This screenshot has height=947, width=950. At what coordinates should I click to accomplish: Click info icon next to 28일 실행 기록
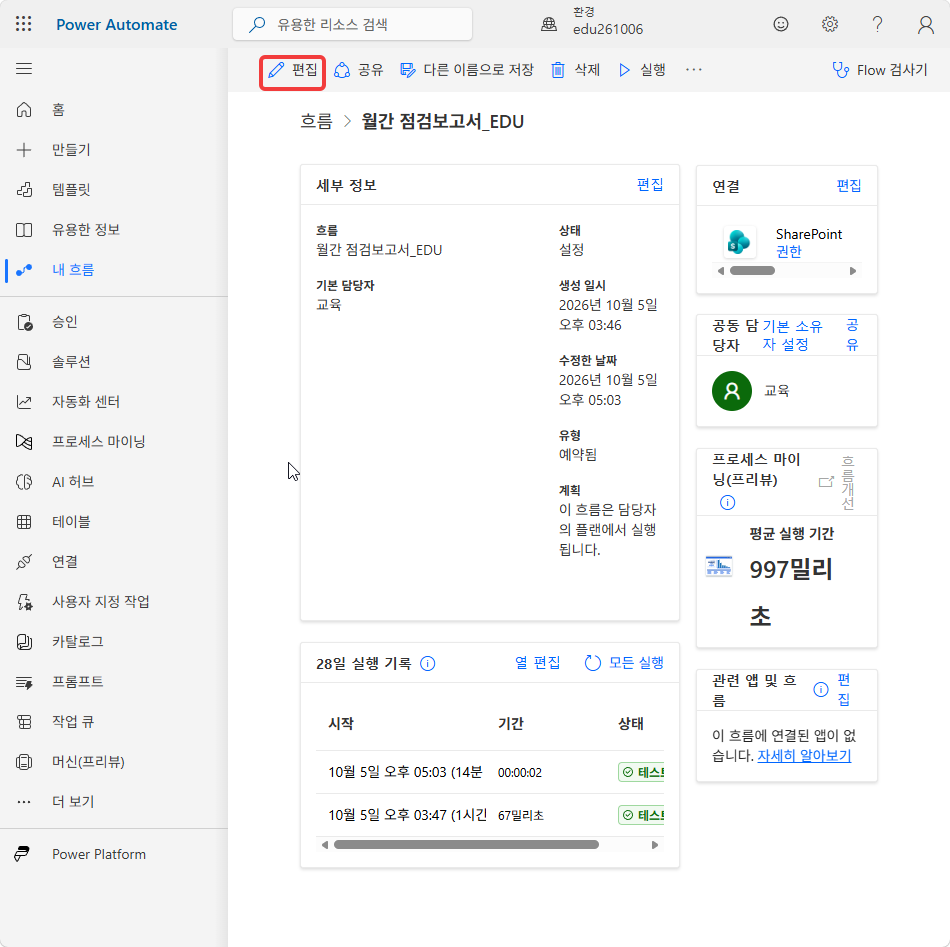coord(427,663)
